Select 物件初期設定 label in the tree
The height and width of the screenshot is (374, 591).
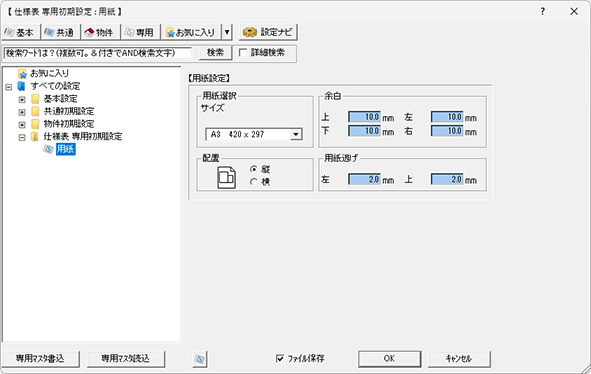pos(69,124)
